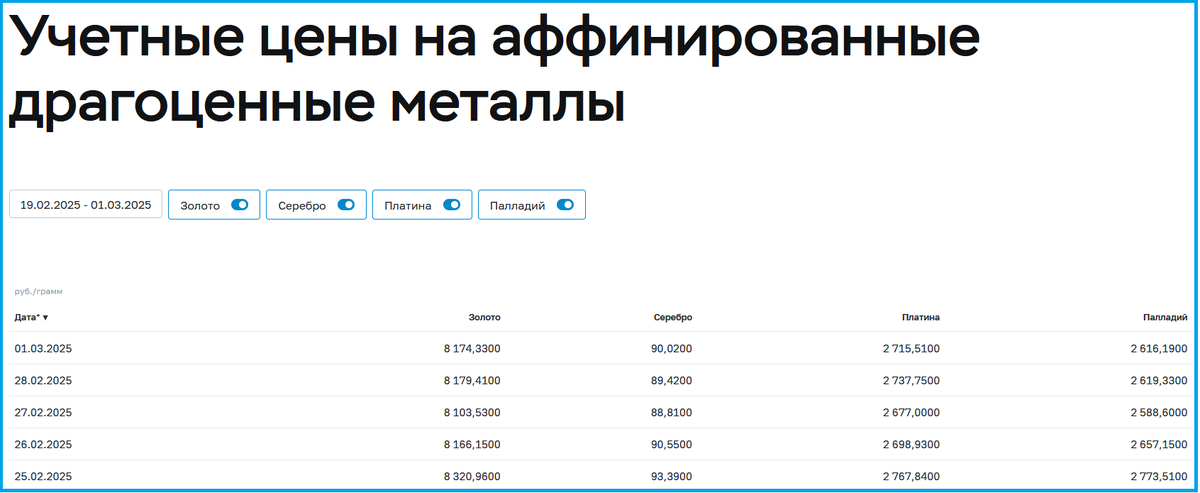Click the Золото column header
The width and height of the screenshot is (1200, 493).
tap(484, 317)
